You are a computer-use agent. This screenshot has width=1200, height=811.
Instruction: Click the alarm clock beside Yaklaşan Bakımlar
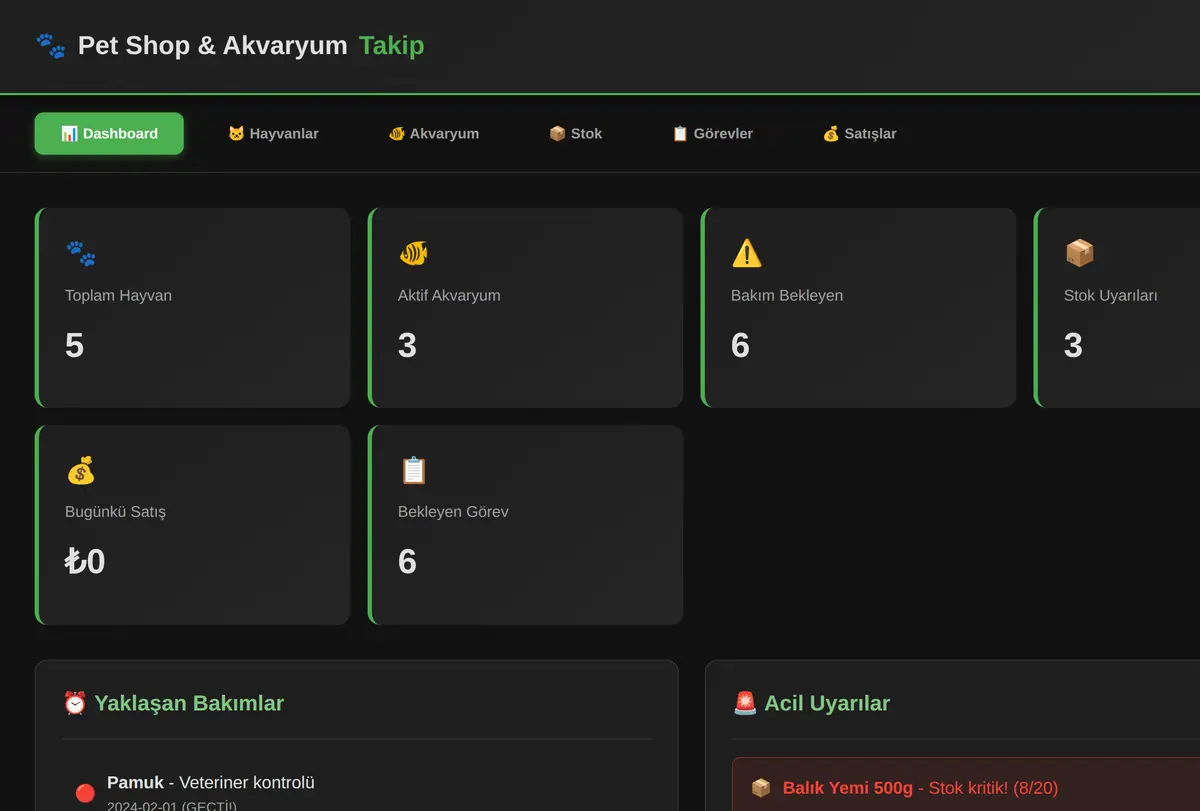pos(75,703)
